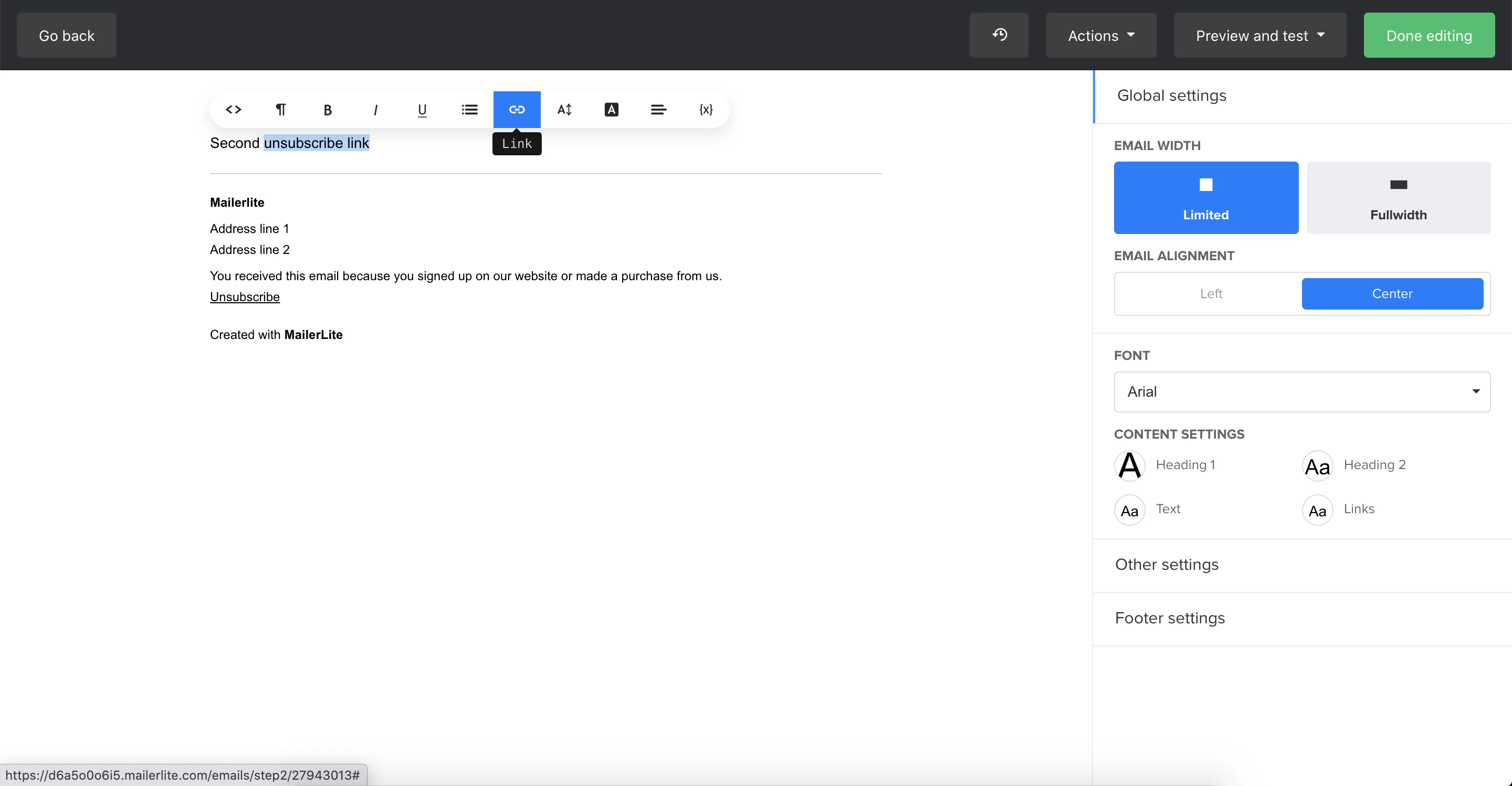The height and width of the screenshot is (786, 1512).
Task: Click the Done editing button
Action: (x=1429, y=35)
